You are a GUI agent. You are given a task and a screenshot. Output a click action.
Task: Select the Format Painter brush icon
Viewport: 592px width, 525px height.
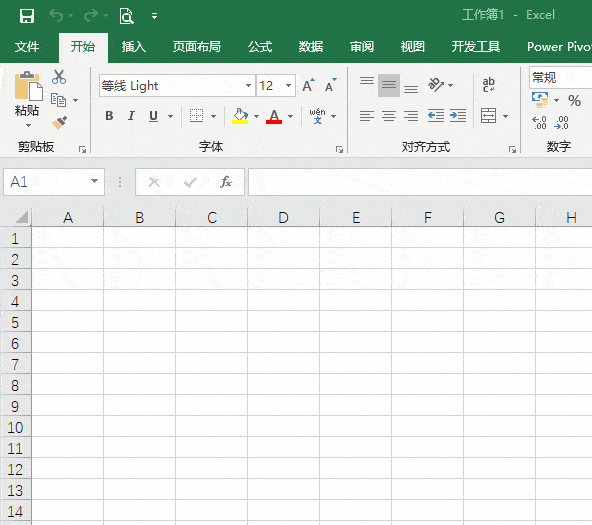[59, 122]
